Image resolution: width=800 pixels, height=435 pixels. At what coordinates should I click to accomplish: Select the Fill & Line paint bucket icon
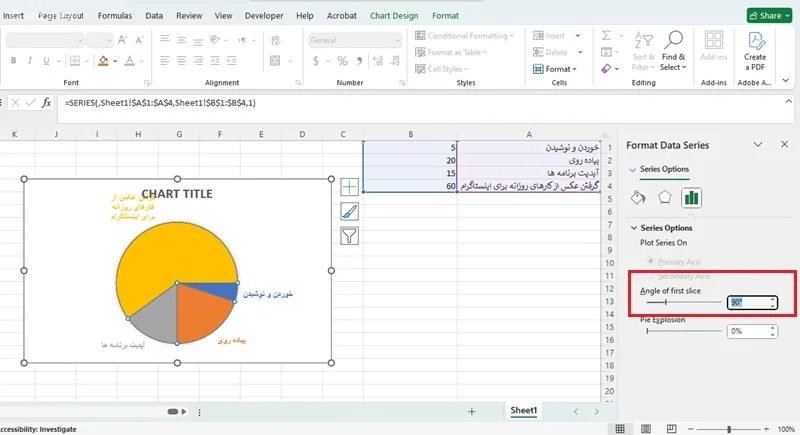click(638, 197)
